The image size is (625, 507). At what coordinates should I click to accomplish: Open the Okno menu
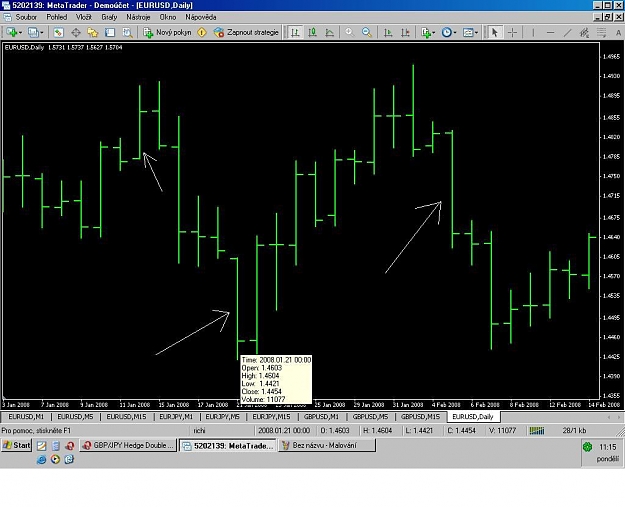tap(168, 17)
